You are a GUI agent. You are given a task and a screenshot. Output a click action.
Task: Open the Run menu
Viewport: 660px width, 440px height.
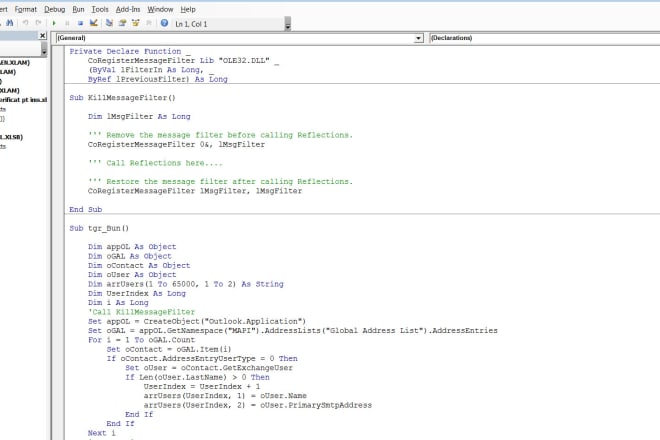coord(78,9)
